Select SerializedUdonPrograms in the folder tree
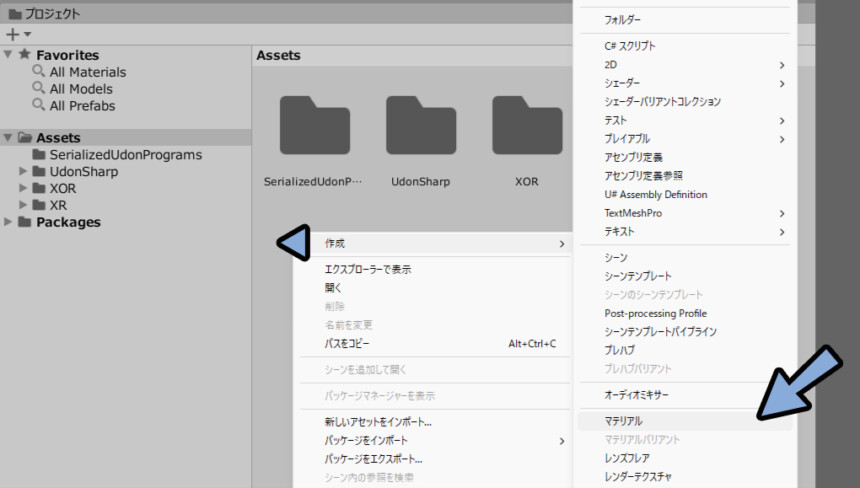 point(126,155)
